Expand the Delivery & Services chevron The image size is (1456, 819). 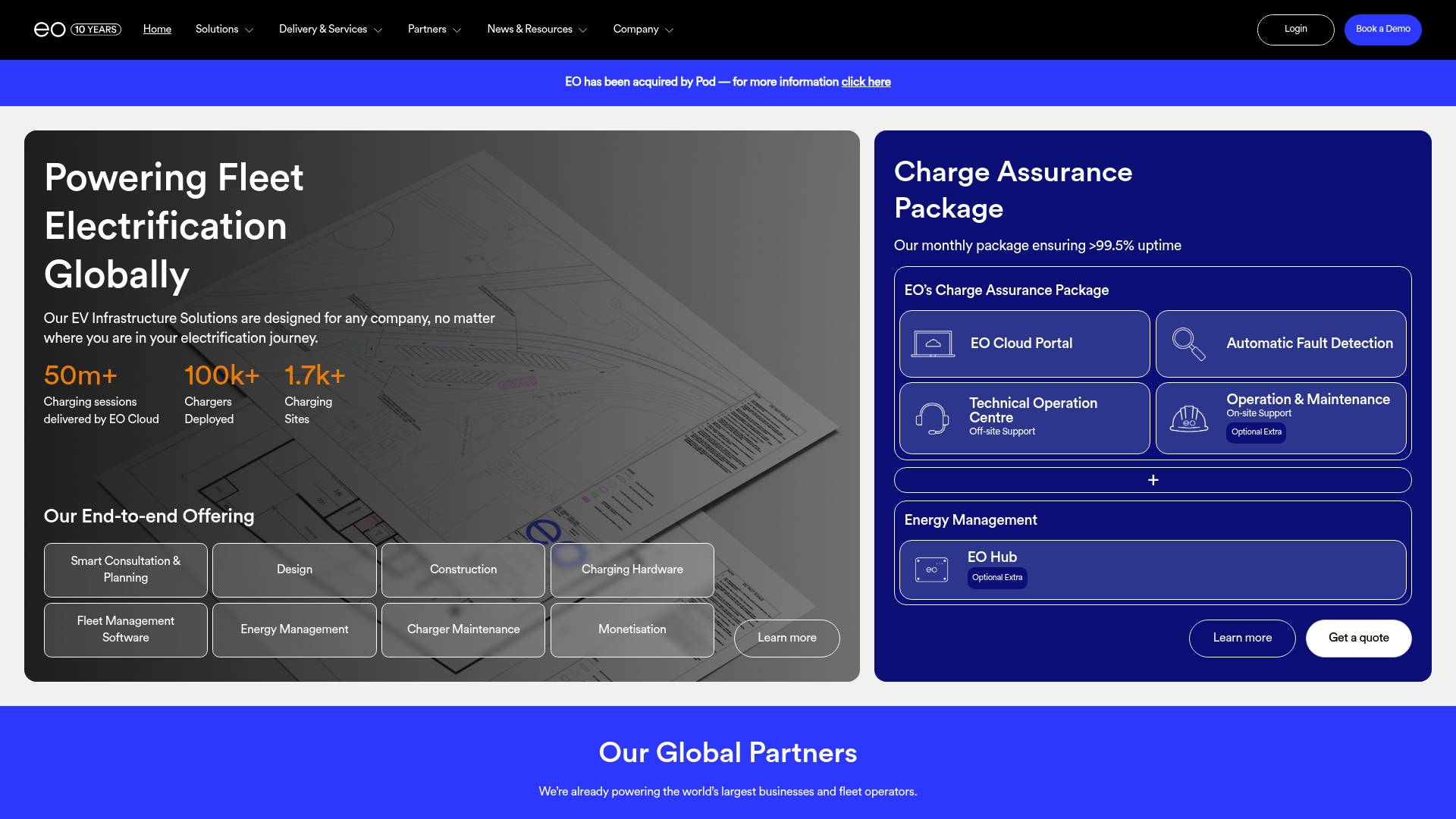coord(378,30)
